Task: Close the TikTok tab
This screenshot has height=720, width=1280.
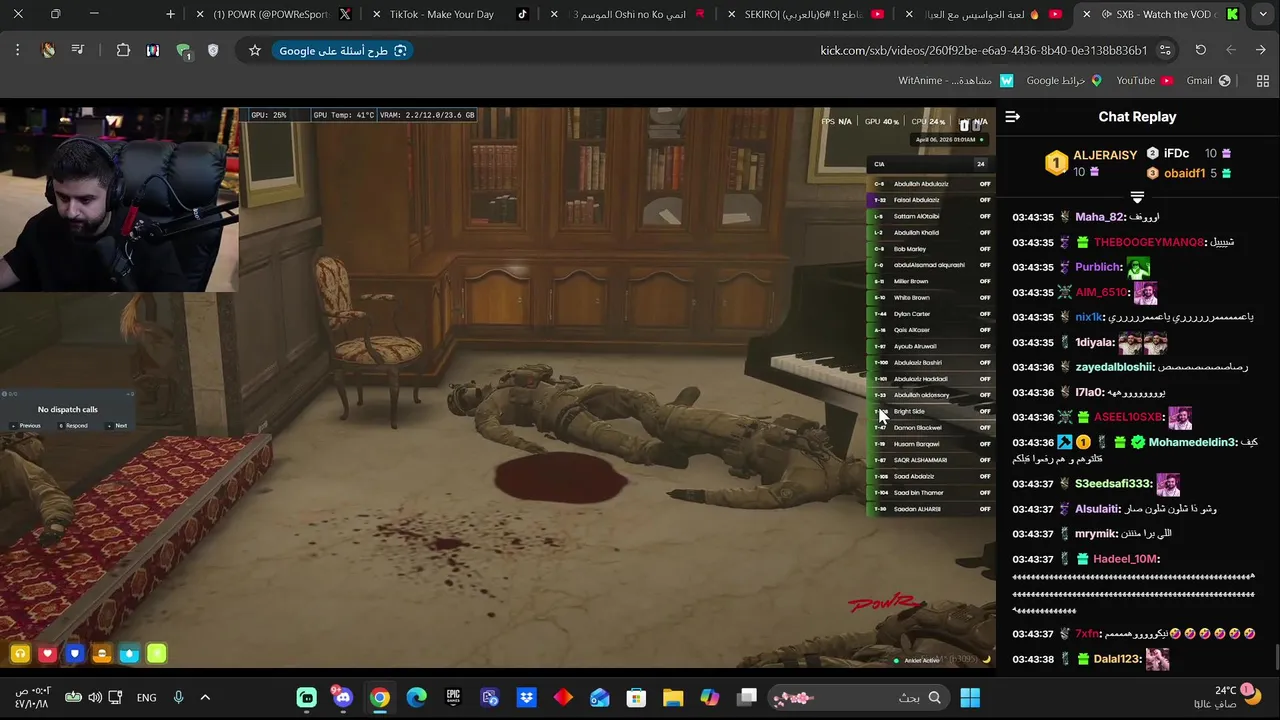Action: click(376, 14)
